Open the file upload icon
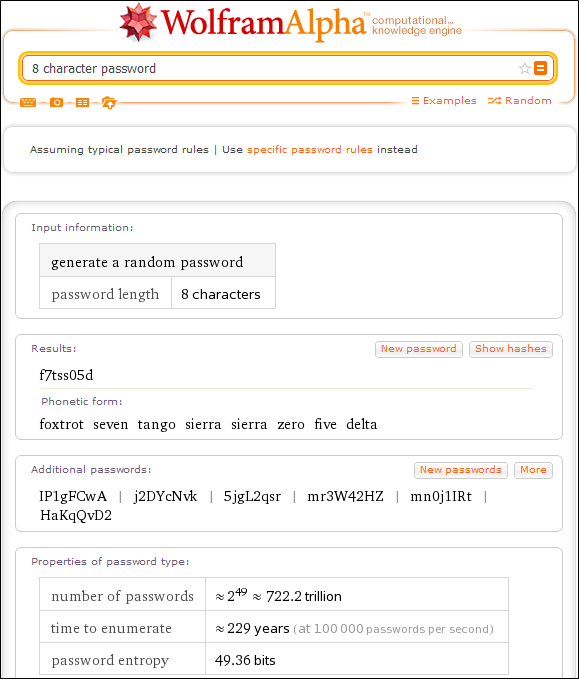The width and height of the screenshot is (579, 679). tap(109, 103)
